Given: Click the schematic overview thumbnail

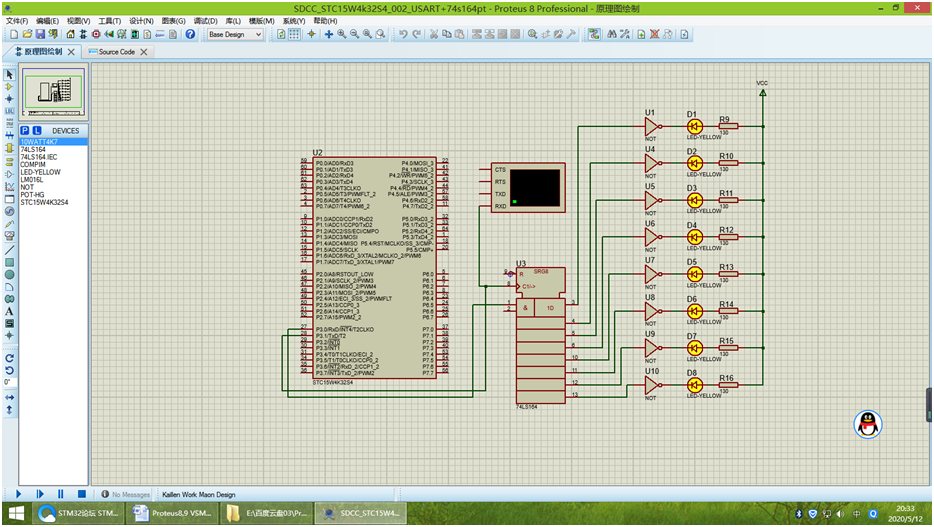Looking at the screenshot, I should pyautogui.click(x=53, y=93).
